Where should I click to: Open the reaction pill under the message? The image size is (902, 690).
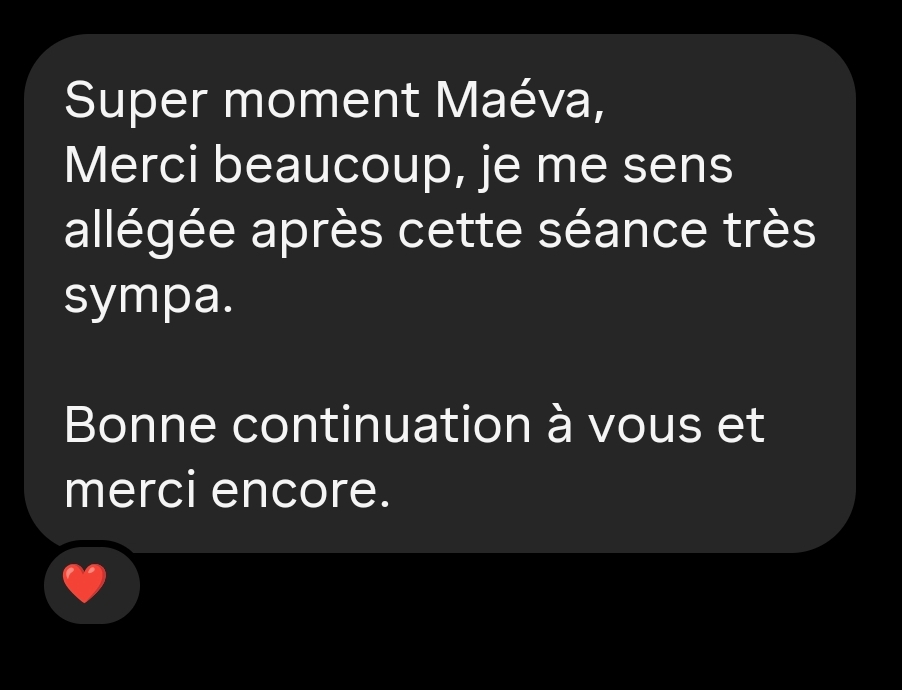point(92,585)
